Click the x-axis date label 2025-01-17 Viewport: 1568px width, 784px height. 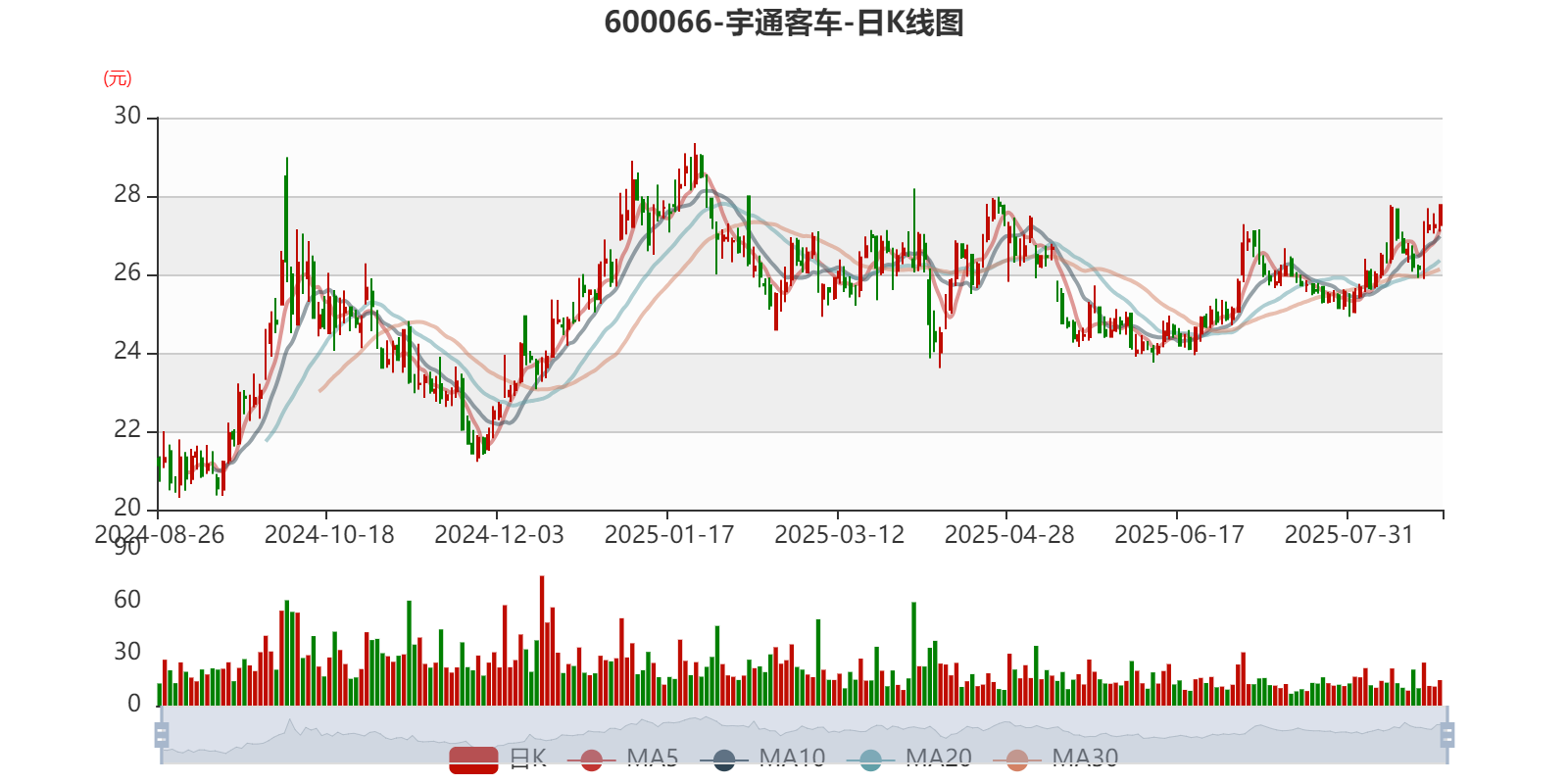pyautogui.click(x=669, y=535)
